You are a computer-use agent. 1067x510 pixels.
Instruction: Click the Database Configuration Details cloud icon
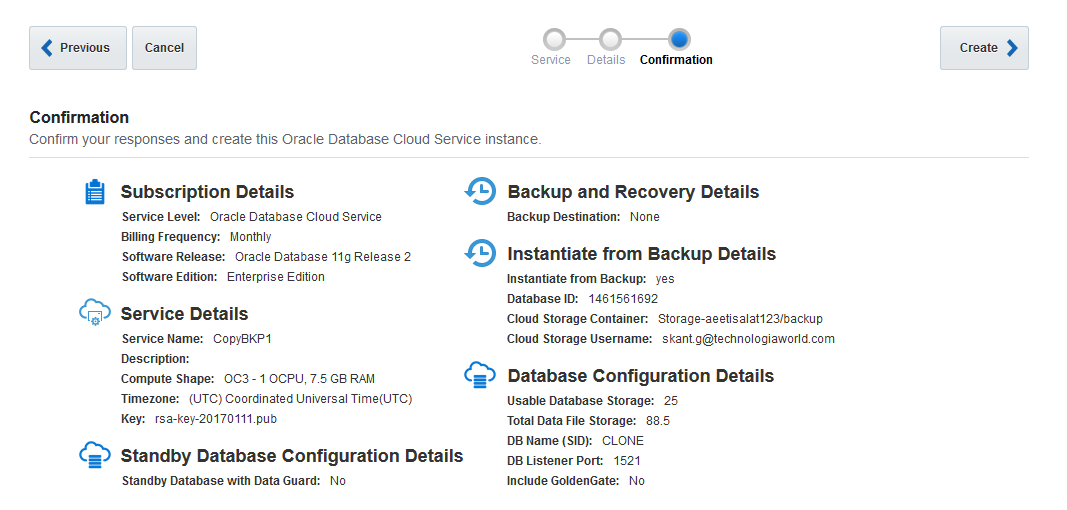pos(480,376)
